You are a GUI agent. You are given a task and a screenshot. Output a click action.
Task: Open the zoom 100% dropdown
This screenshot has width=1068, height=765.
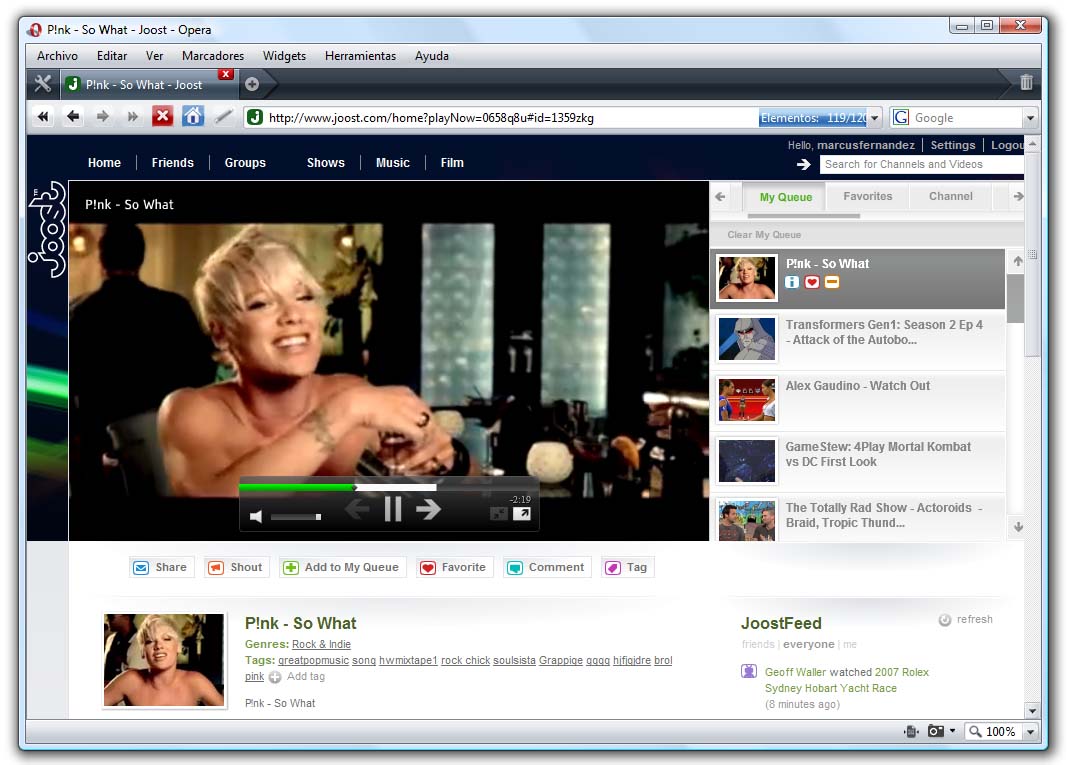1031,732
